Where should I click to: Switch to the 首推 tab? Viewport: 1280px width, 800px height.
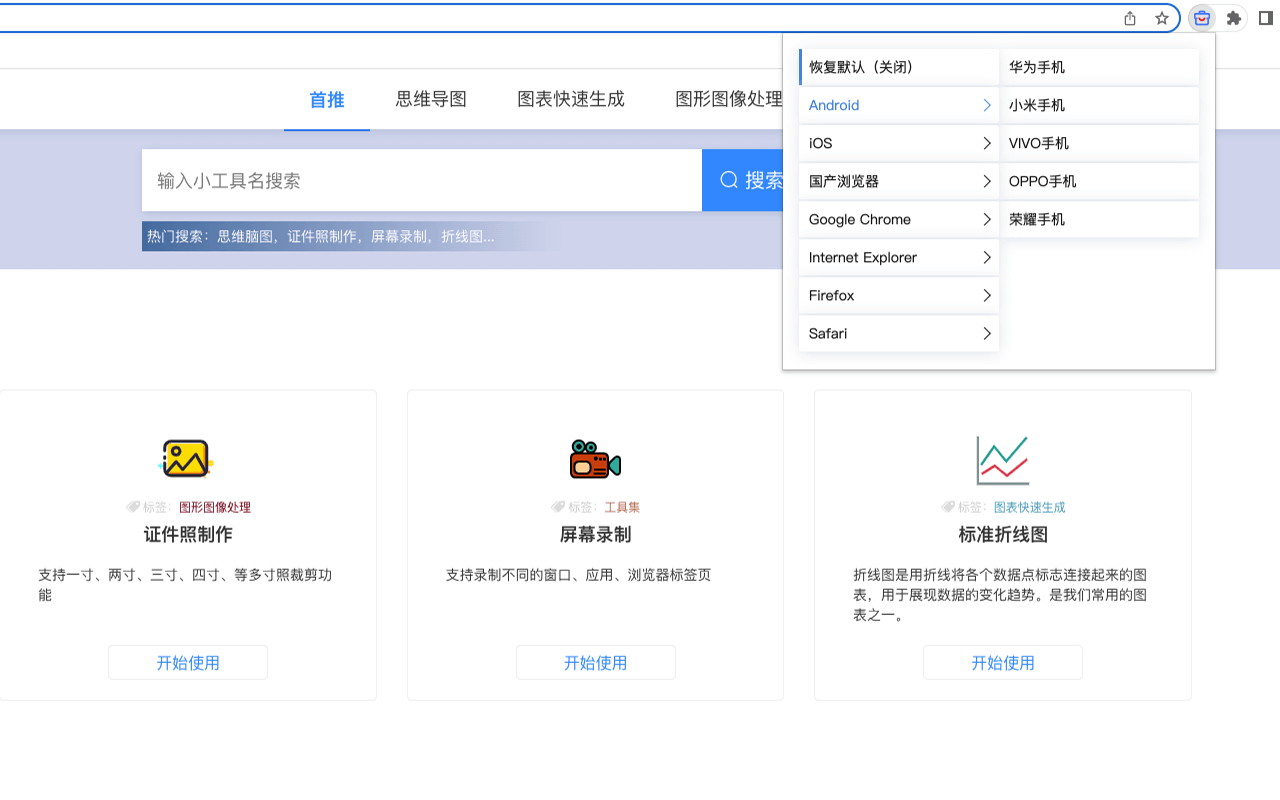327,99
